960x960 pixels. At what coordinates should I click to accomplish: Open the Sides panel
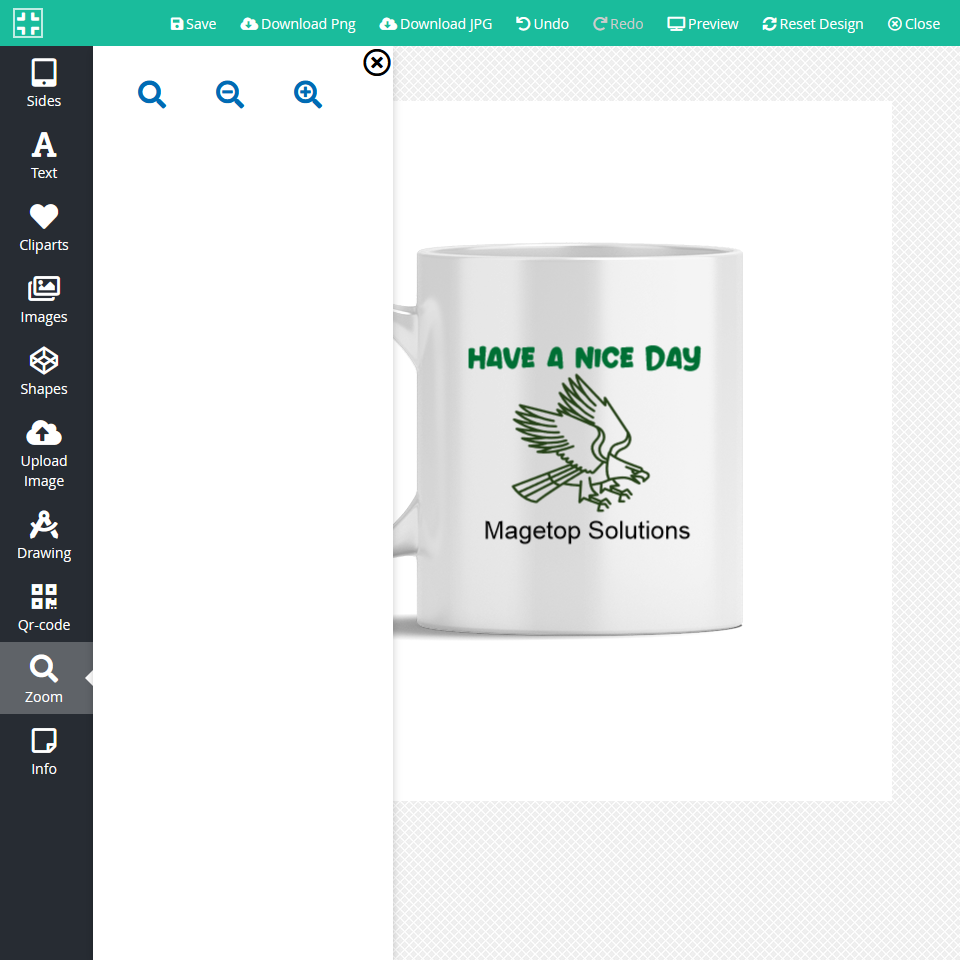44,83
